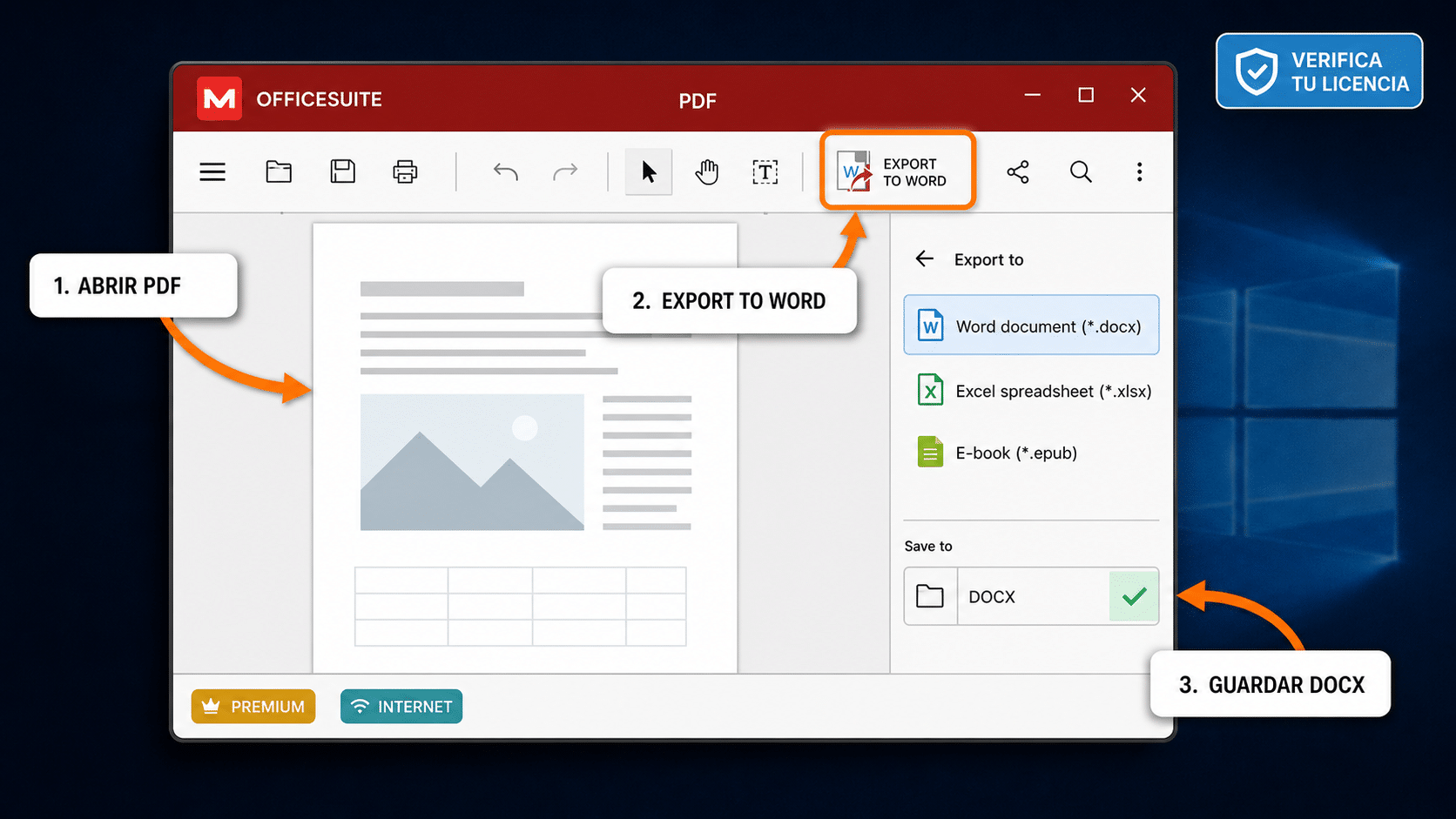Click the PDF title in the title bar
Image resolution: width=1456 pixels, height=819 pixels.
tap(698, 101)
